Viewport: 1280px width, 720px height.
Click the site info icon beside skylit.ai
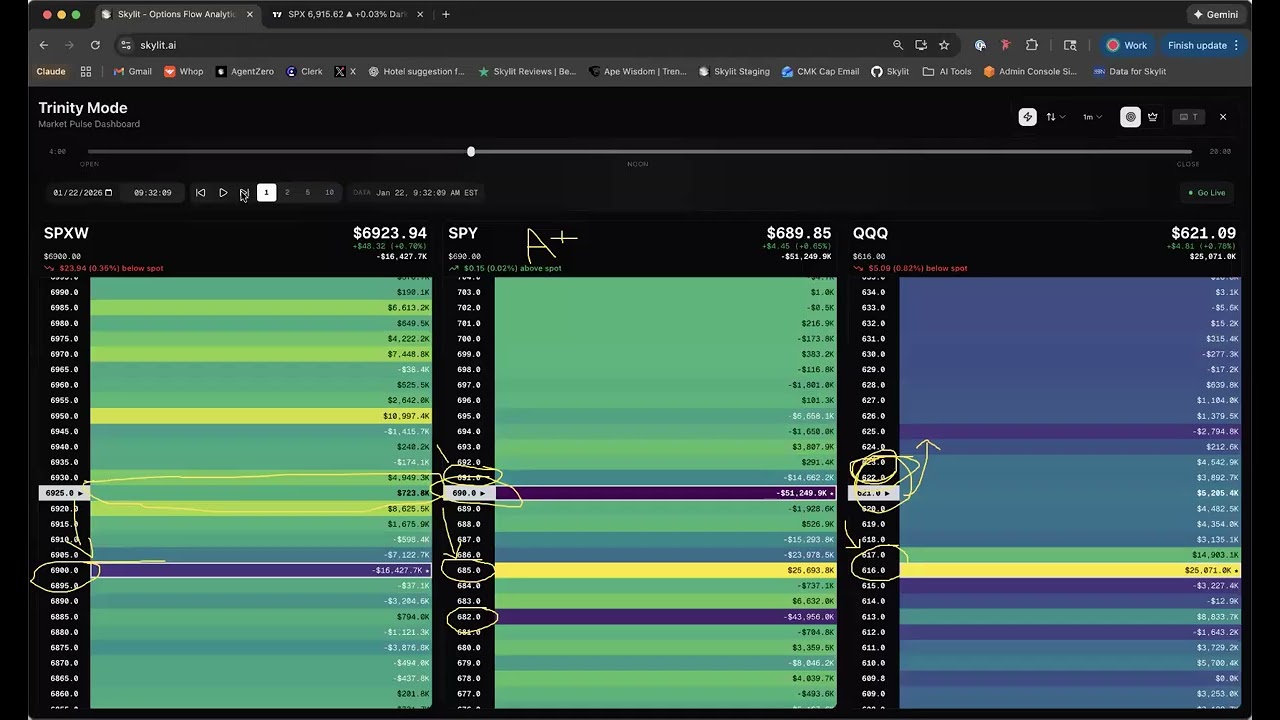[x=126, y=45]
